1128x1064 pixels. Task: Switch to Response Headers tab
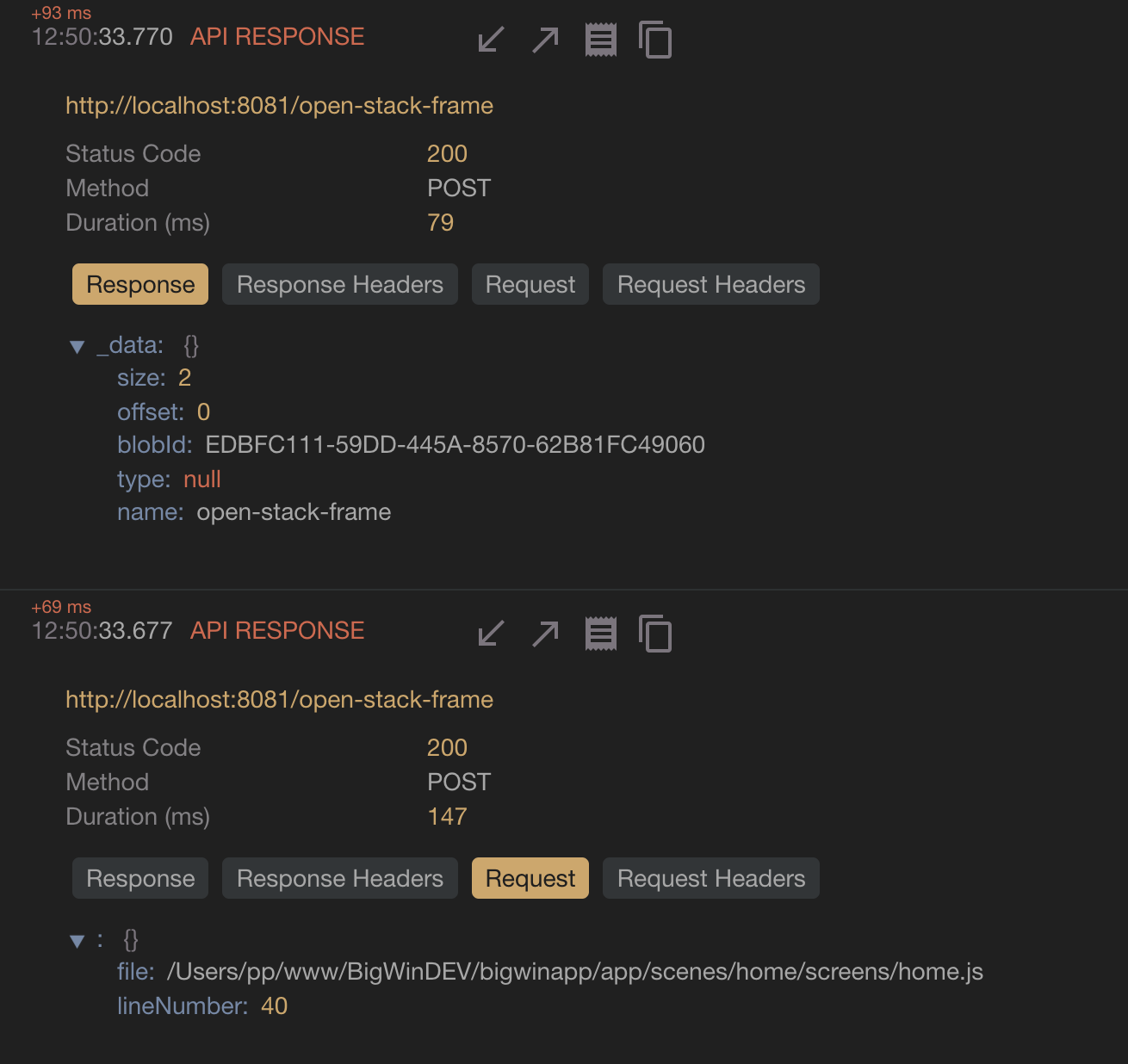pyautogui.click(x=339, y=284)
